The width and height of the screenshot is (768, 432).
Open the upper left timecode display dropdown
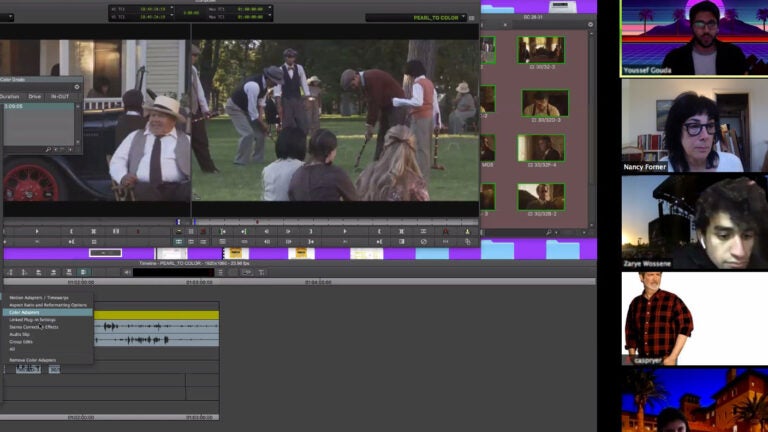171,9
